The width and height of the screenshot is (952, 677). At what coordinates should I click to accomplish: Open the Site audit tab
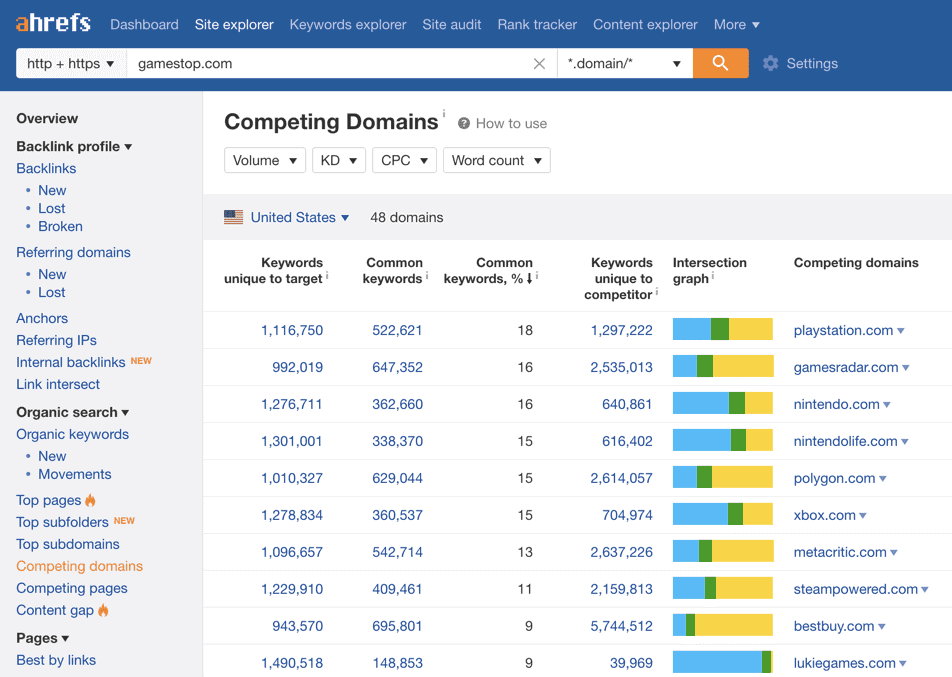[452, 24]
